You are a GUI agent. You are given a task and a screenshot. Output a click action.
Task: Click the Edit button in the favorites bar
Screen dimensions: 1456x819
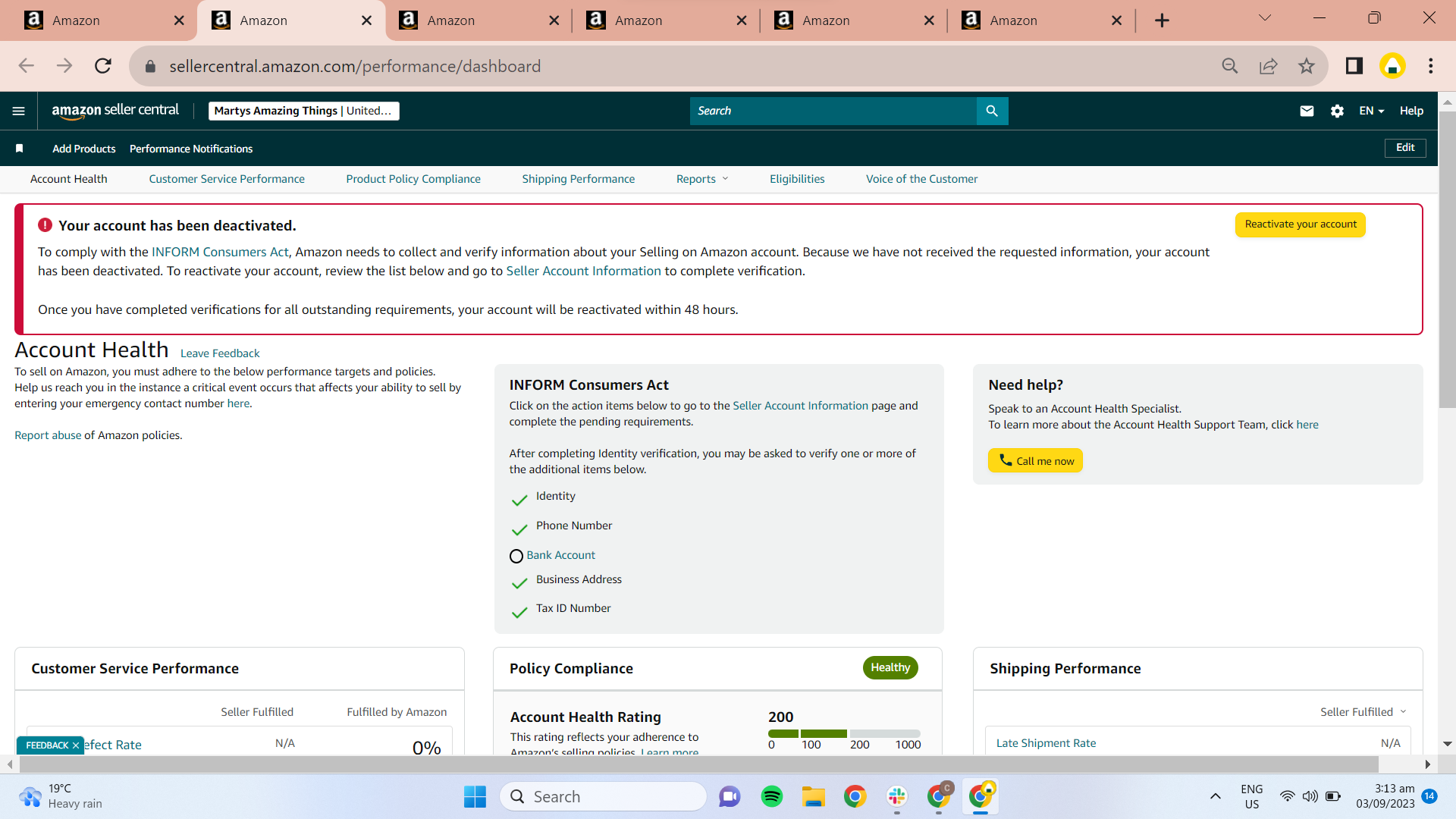pos(1405,148)
